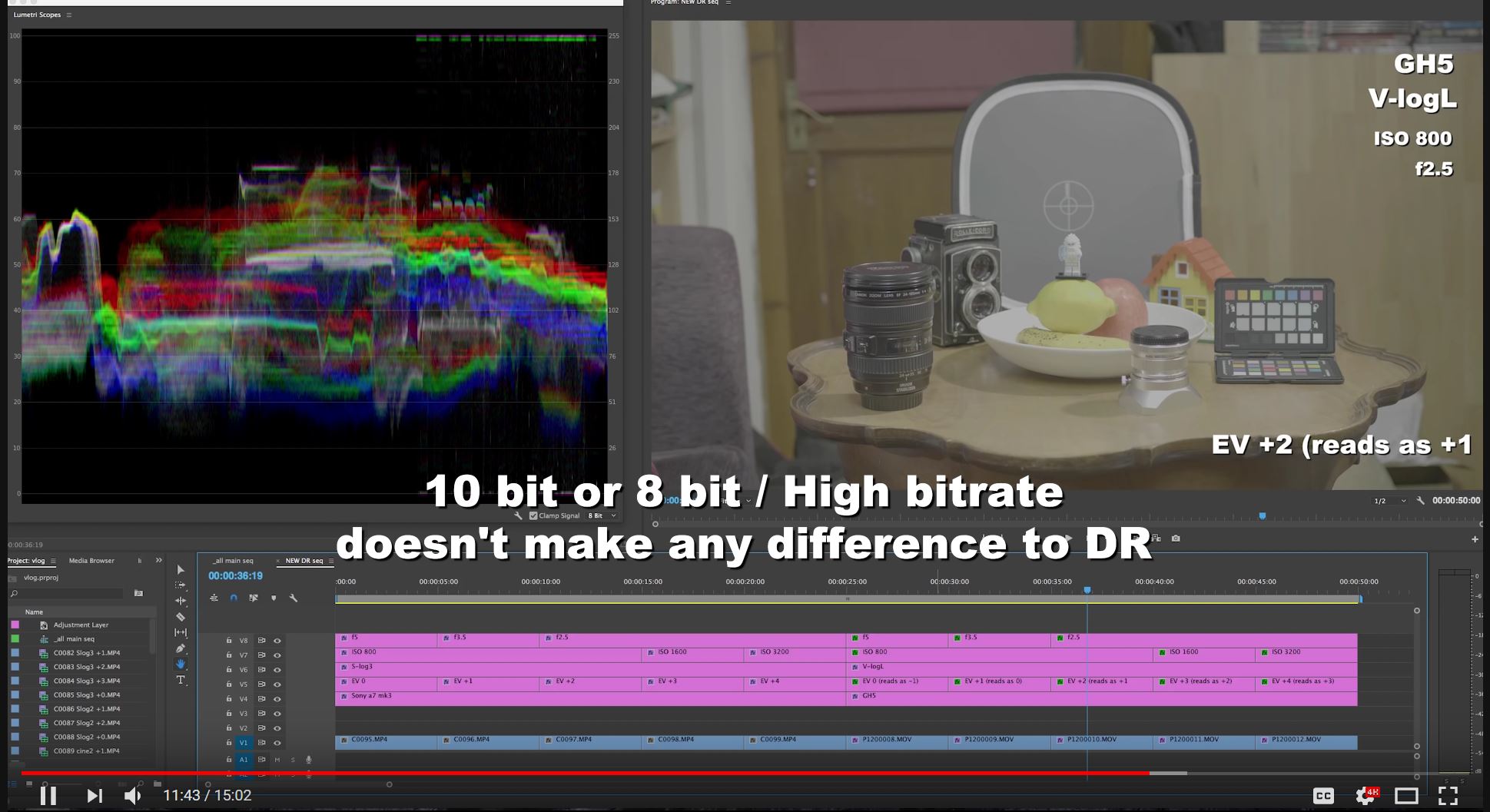Switch to the _all main seq tab
Viewport: 1490px width, 812px height.
point(233,561)
